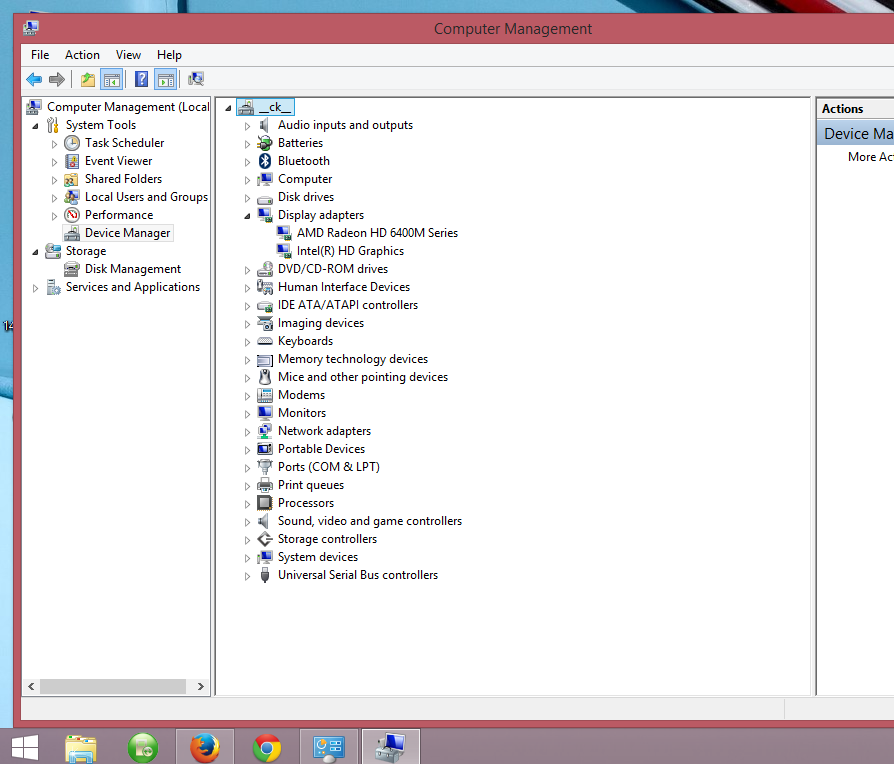
Task: Select Disk Management under Storage
Action: pos(132,269)
